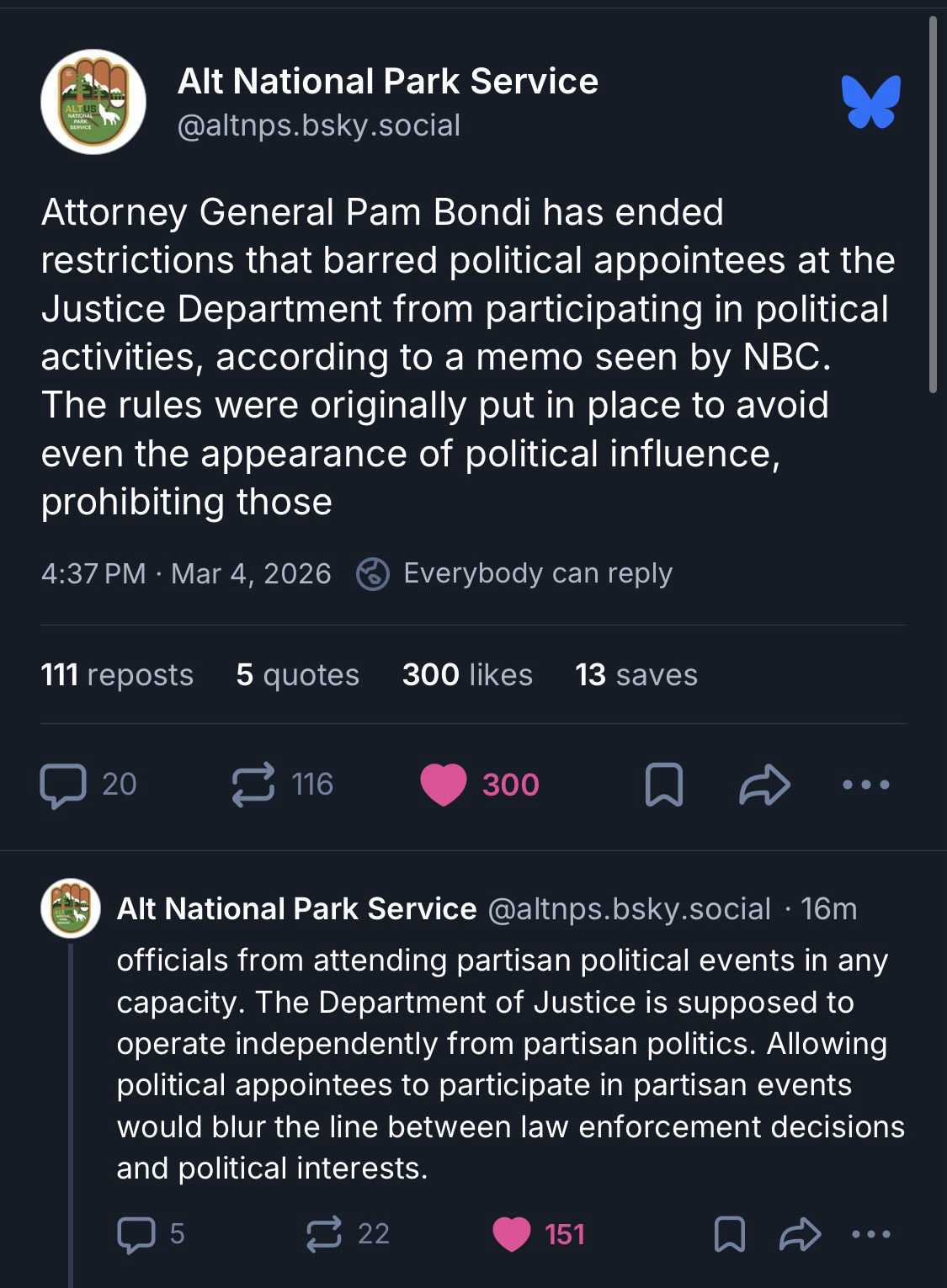The width and height of the screenshot is (947, 1288).
Task: Click the scrollbar thumb on right edge
Action: [933, 202]
